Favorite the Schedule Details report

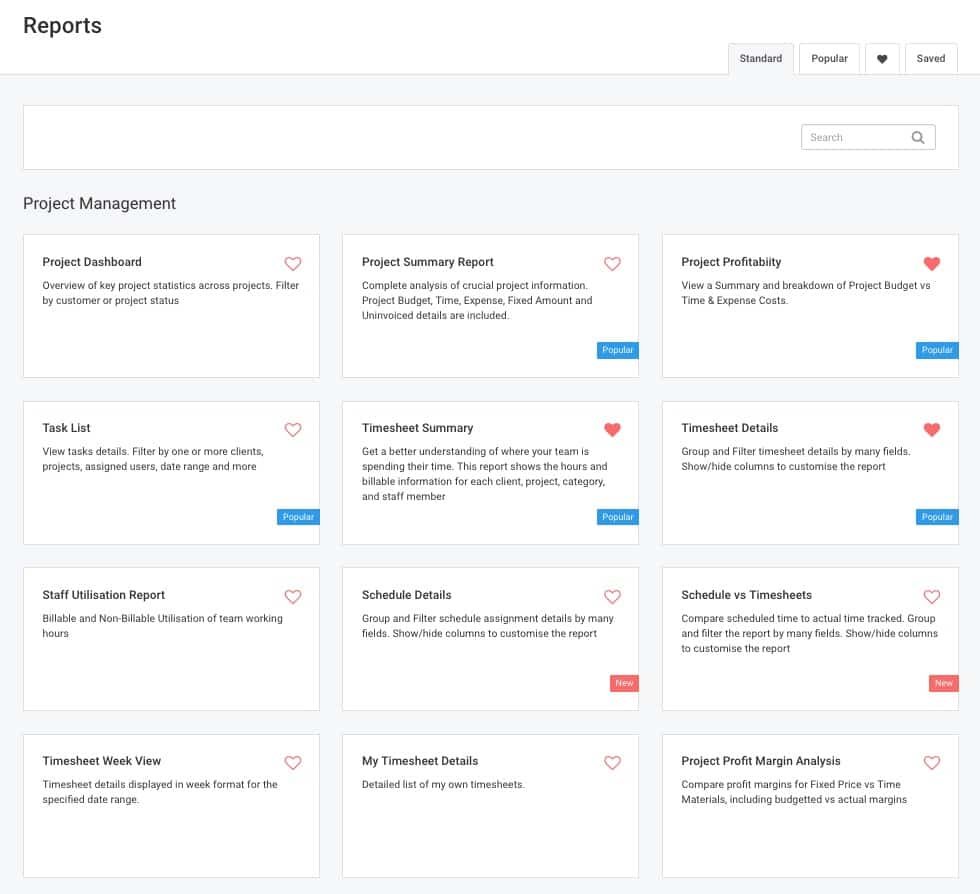[612, 597]
